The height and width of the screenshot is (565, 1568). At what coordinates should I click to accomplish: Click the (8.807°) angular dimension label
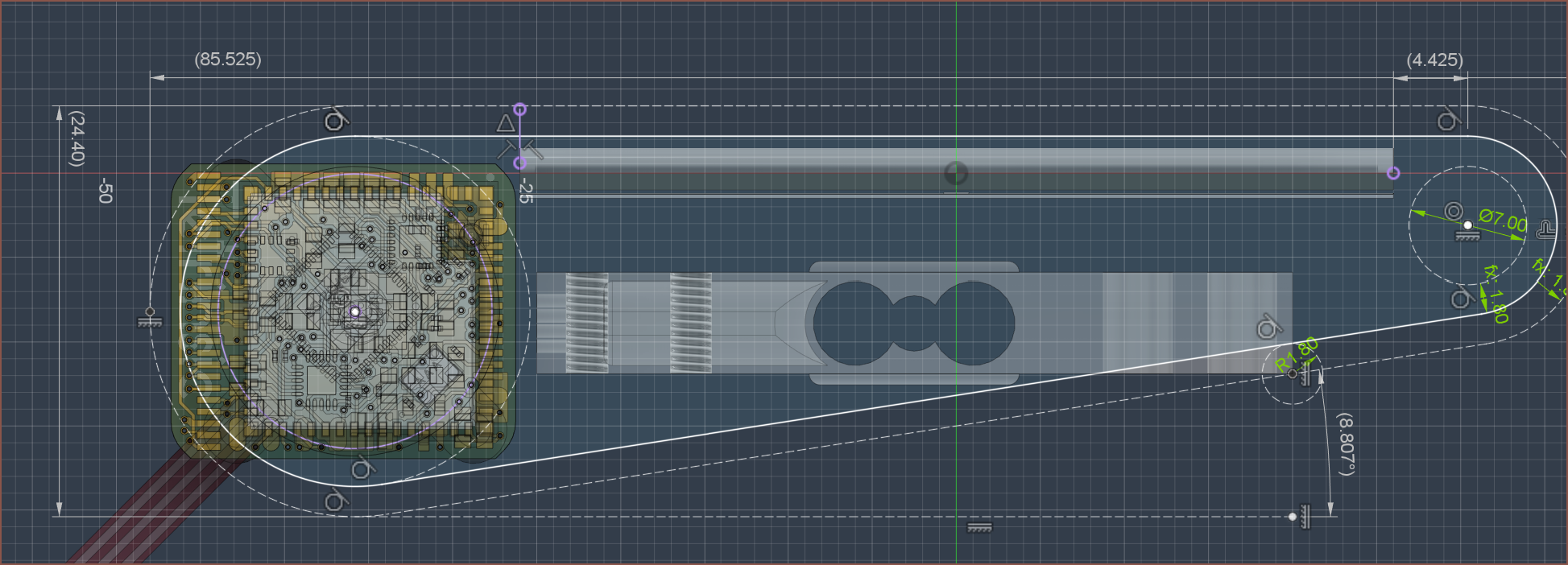coord(1345,444)
